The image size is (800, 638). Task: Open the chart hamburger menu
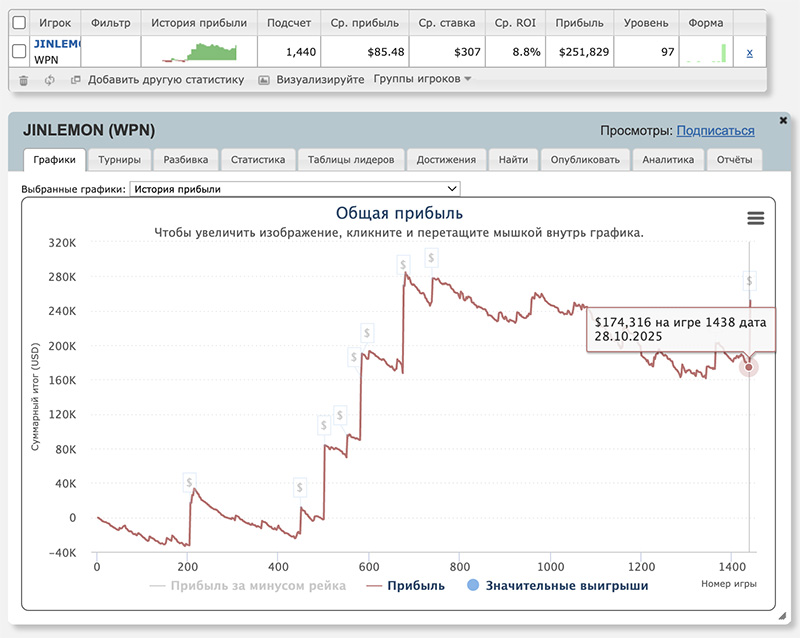point(755,218)
